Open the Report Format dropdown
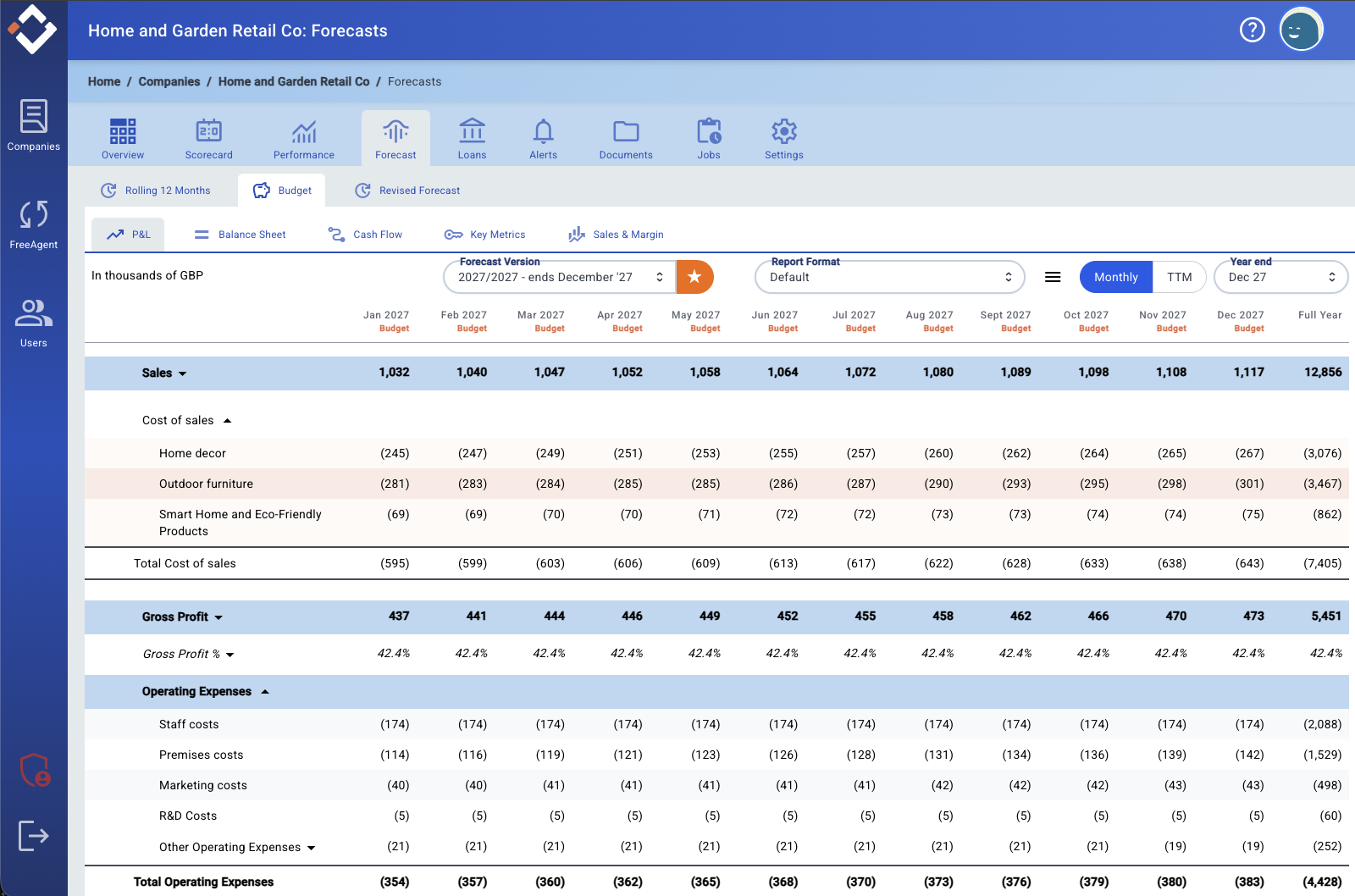1355x896 pixels. pyautogui.click(x=889, y=277)
